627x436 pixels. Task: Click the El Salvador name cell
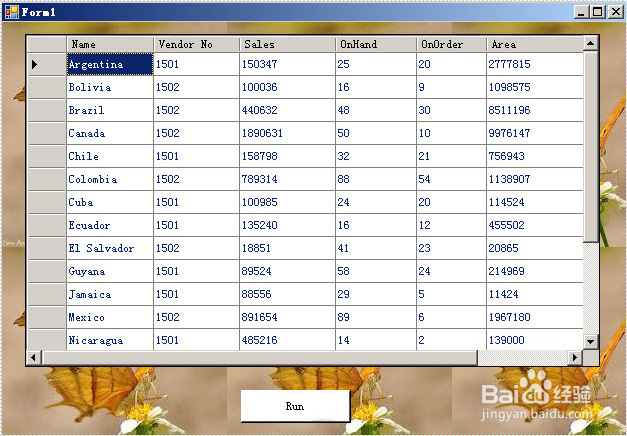pyautogui.click(x=110, y=248)
